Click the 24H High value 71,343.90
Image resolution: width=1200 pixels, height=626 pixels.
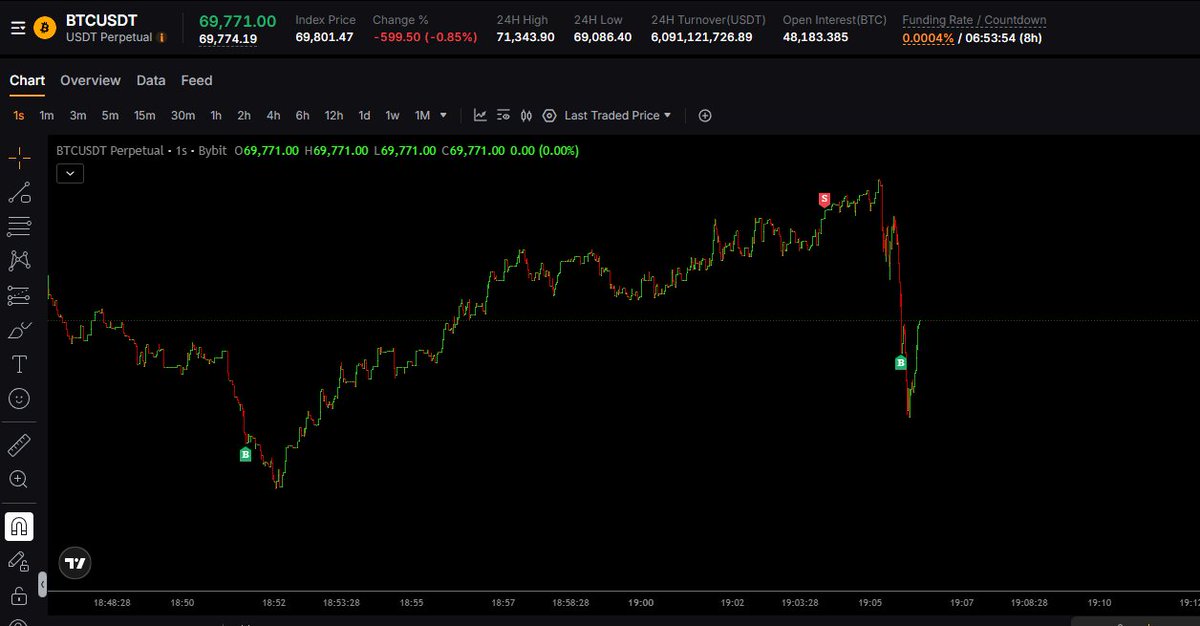525,37
